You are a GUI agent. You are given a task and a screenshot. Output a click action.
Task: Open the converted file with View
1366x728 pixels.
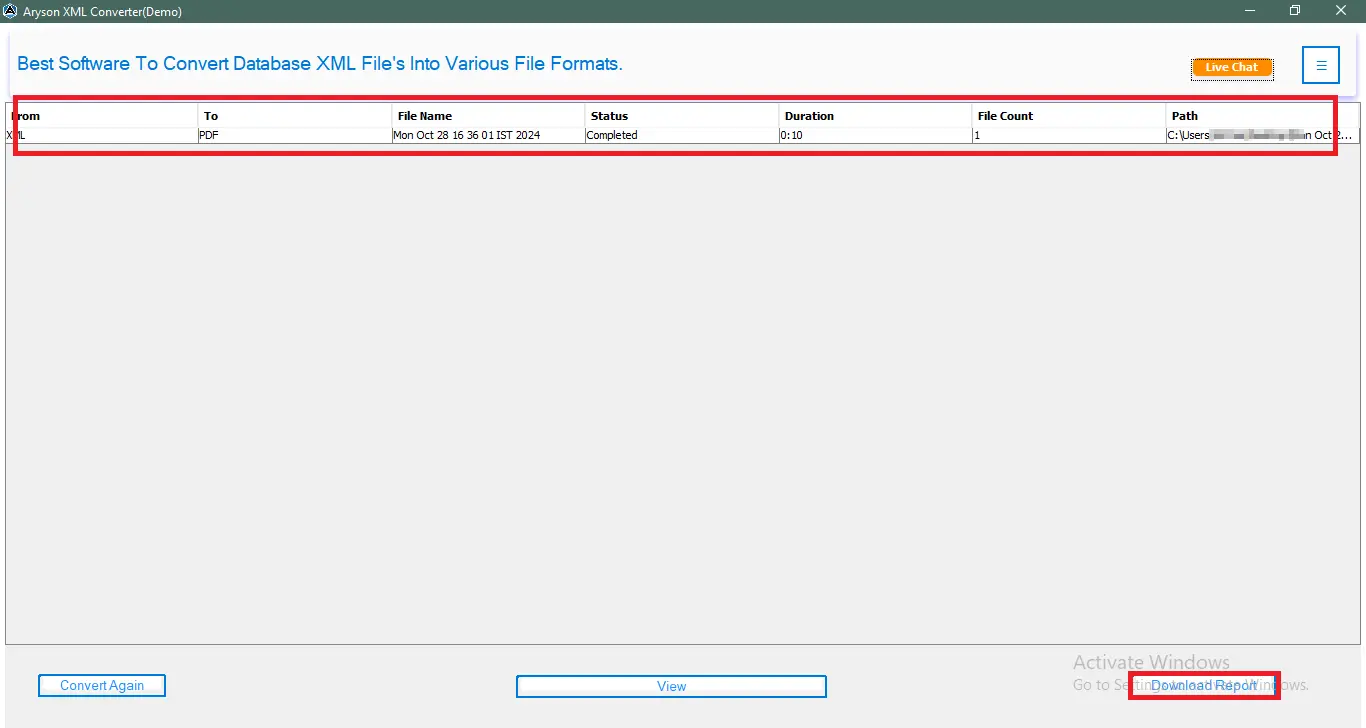(x=671, y=686)
